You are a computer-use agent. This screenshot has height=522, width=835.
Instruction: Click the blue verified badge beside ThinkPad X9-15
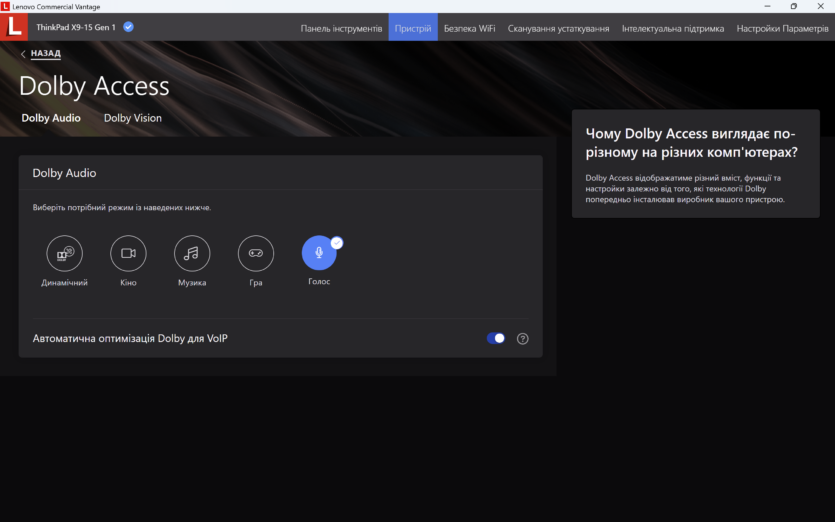[x=128, y=27]
